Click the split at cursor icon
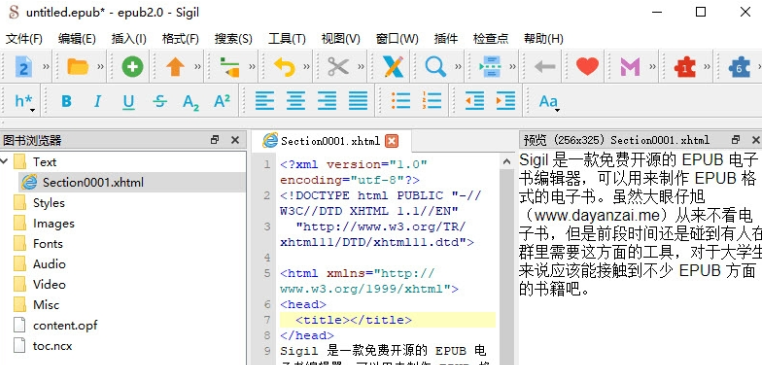Viewport: 769px width, 365px height. 490,66
